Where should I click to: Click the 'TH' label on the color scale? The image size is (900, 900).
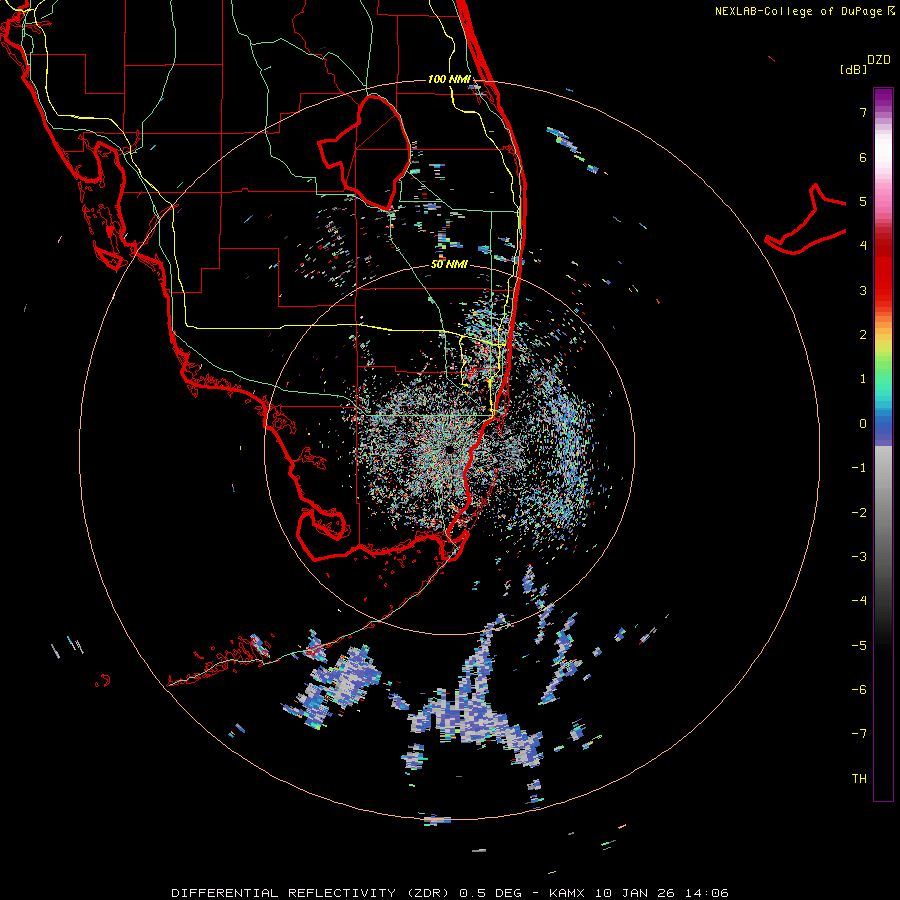tap(859, 779)
